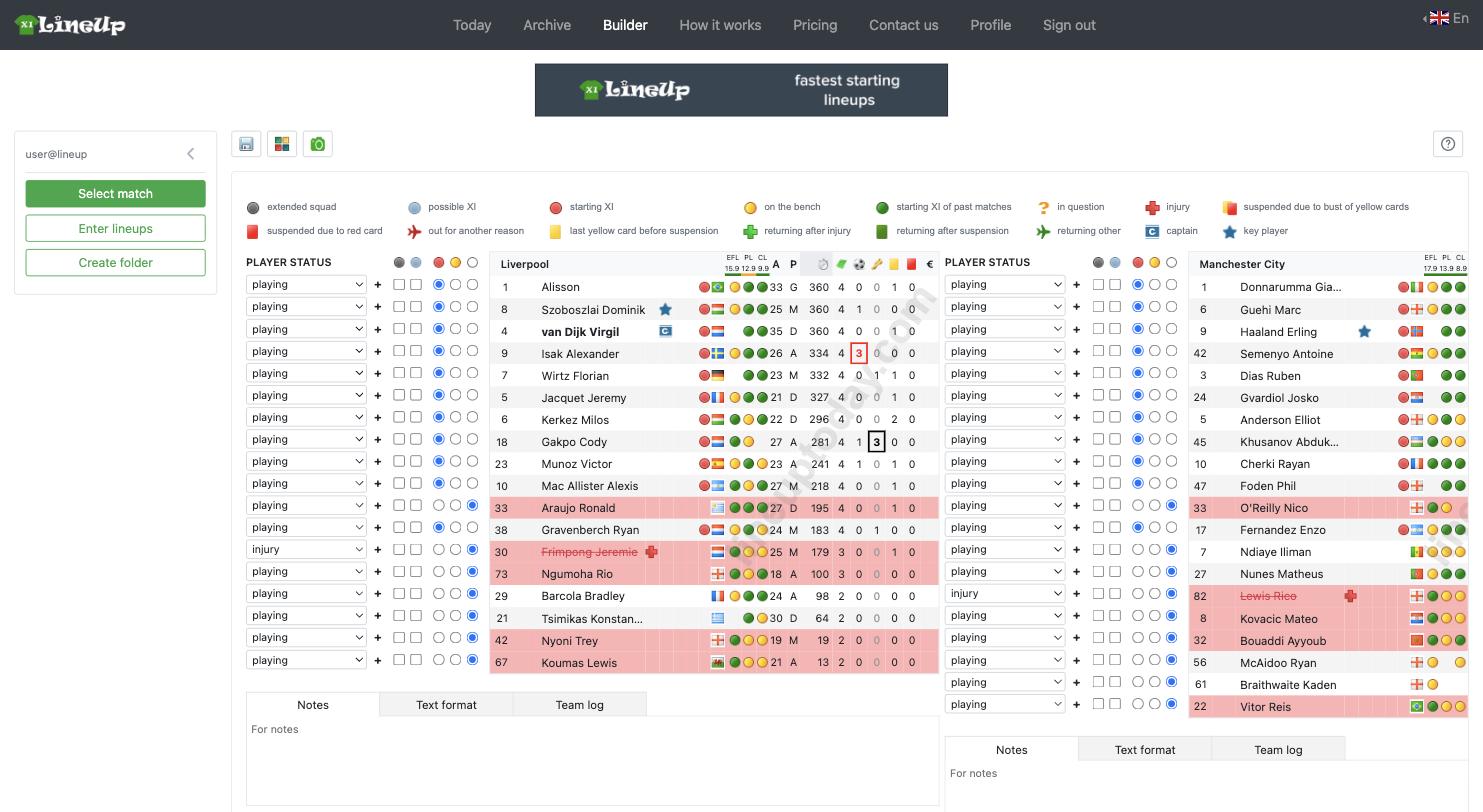
Task: Open the help question mark icon
Action: (1448, 144)
